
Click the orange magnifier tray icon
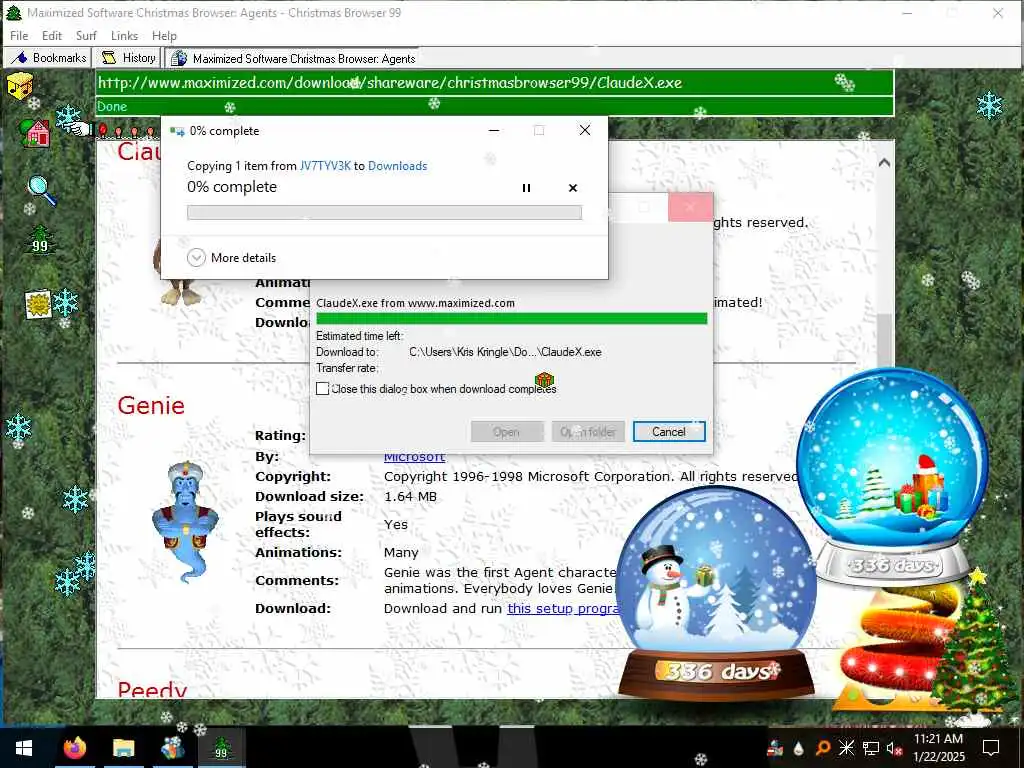tap(822, 748)
